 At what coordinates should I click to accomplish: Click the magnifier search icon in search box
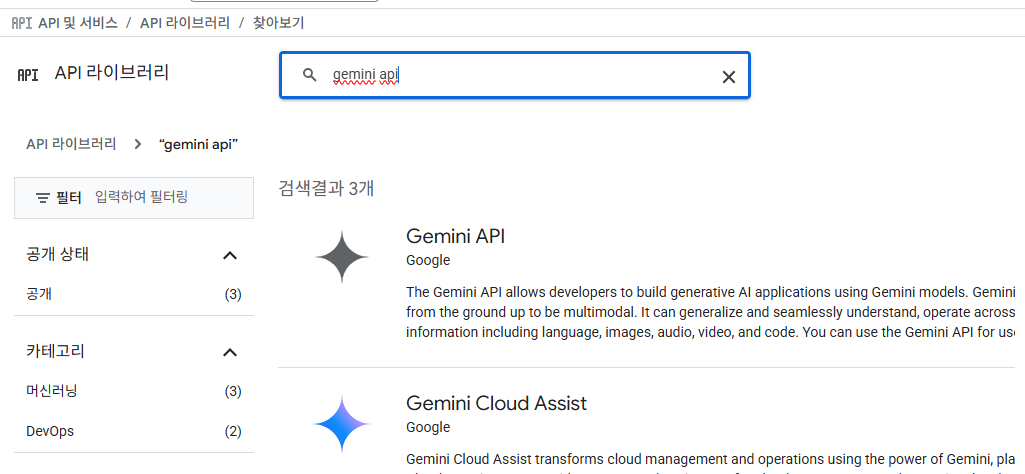point(310,75)
